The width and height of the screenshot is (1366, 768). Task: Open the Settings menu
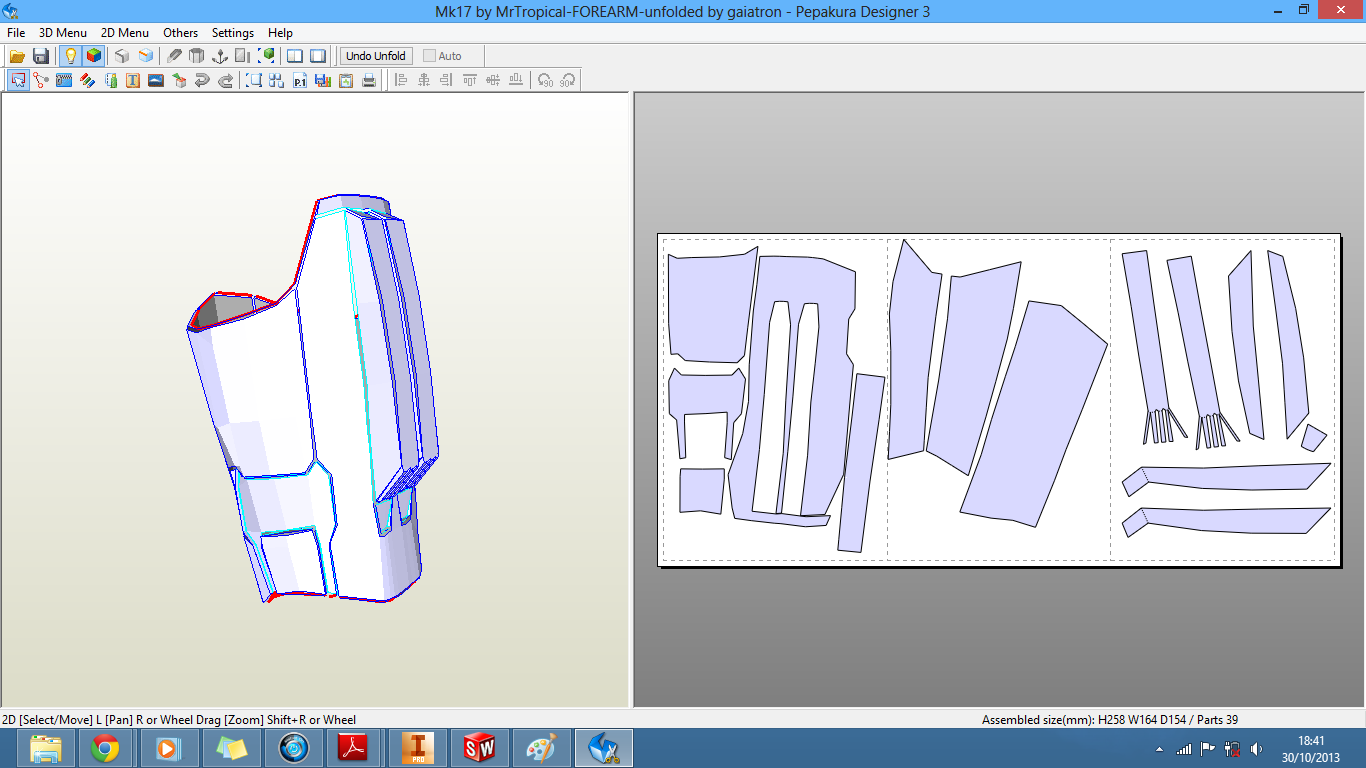[233, 33]
